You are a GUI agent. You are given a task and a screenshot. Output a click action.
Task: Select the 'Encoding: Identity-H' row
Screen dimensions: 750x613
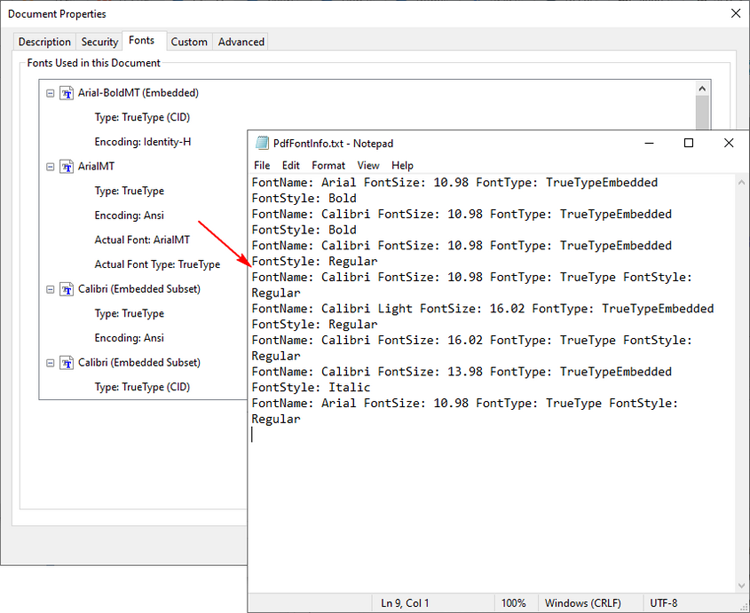point(143,142)
